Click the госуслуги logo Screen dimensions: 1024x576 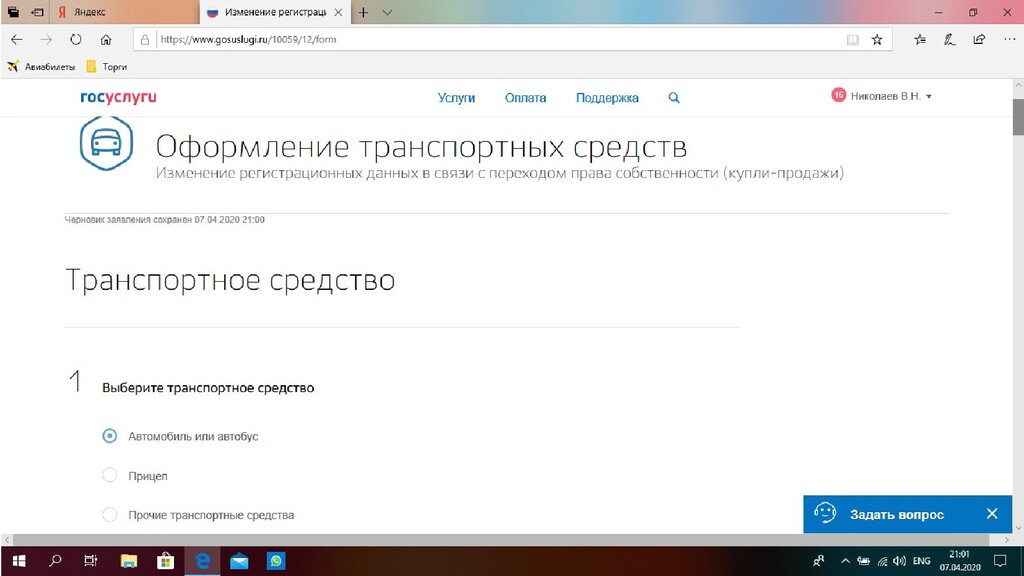tap(118, 97)
